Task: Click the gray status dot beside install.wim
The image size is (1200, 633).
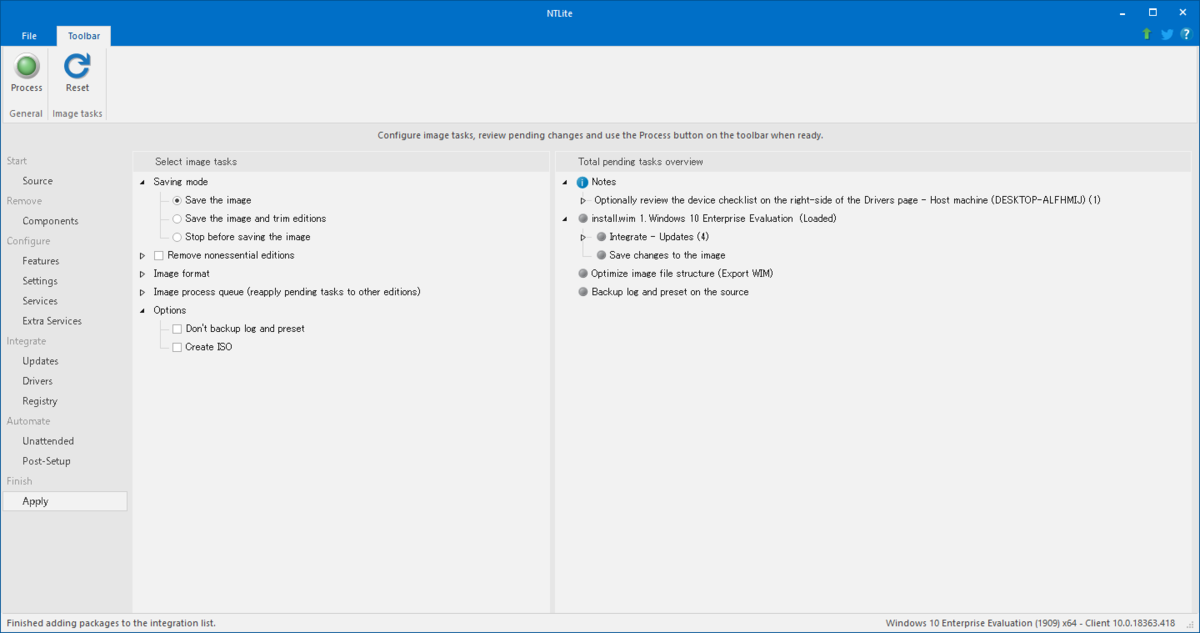Action: coord(583,218)
